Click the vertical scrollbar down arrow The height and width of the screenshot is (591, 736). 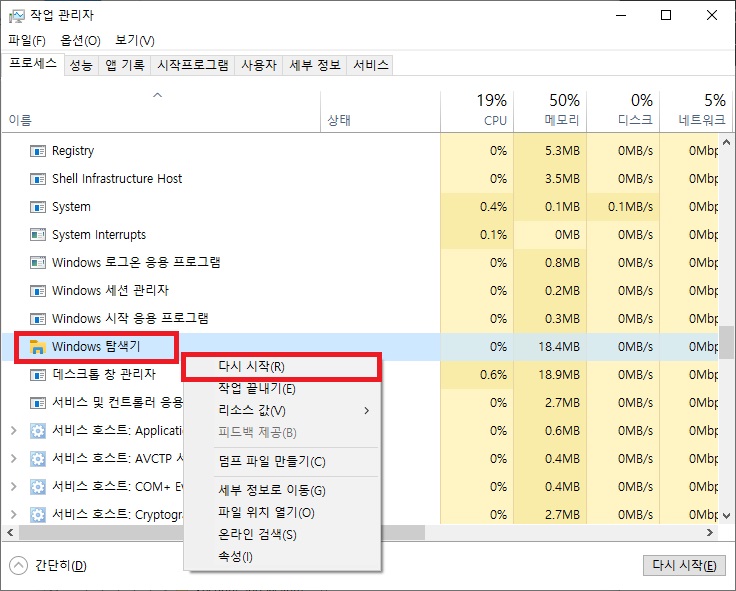(x=727, y=516)
